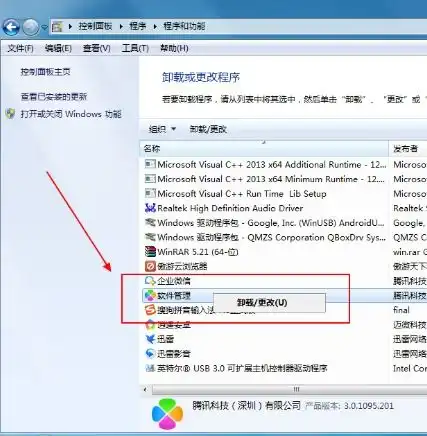Image resolution: width=427 pixels, height=436 pixels.
Task: Click the product version 3.0.1095.201 text
Action: click(368, 406)
